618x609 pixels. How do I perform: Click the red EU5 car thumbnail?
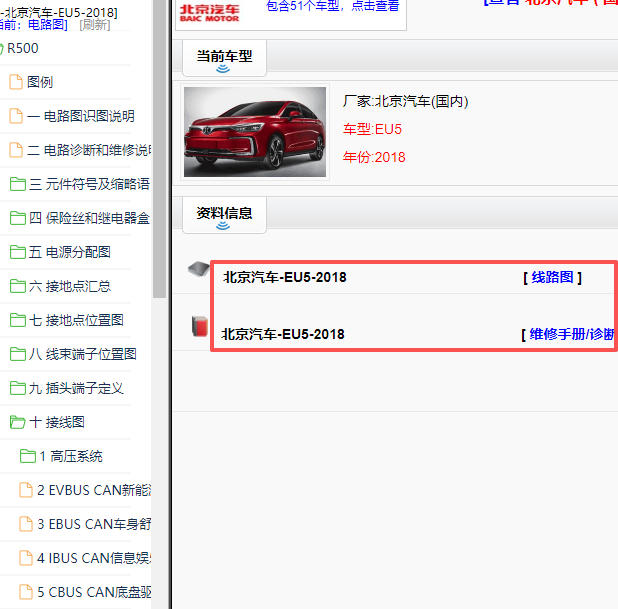(x=255, y=132)
